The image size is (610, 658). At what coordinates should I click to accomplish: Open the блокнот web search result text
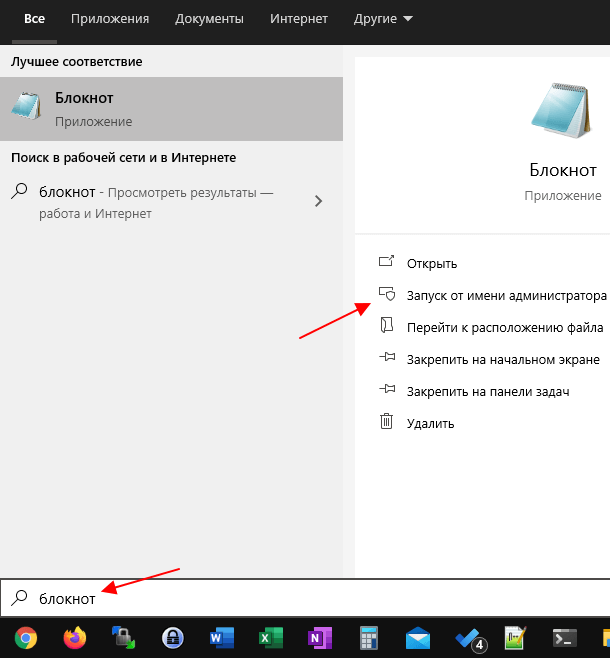tap(156, 203)
